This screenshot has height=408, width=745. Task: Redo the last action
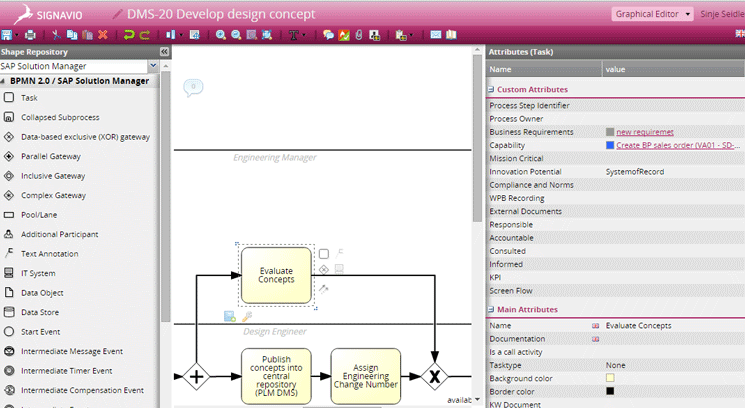click(144, 35)
